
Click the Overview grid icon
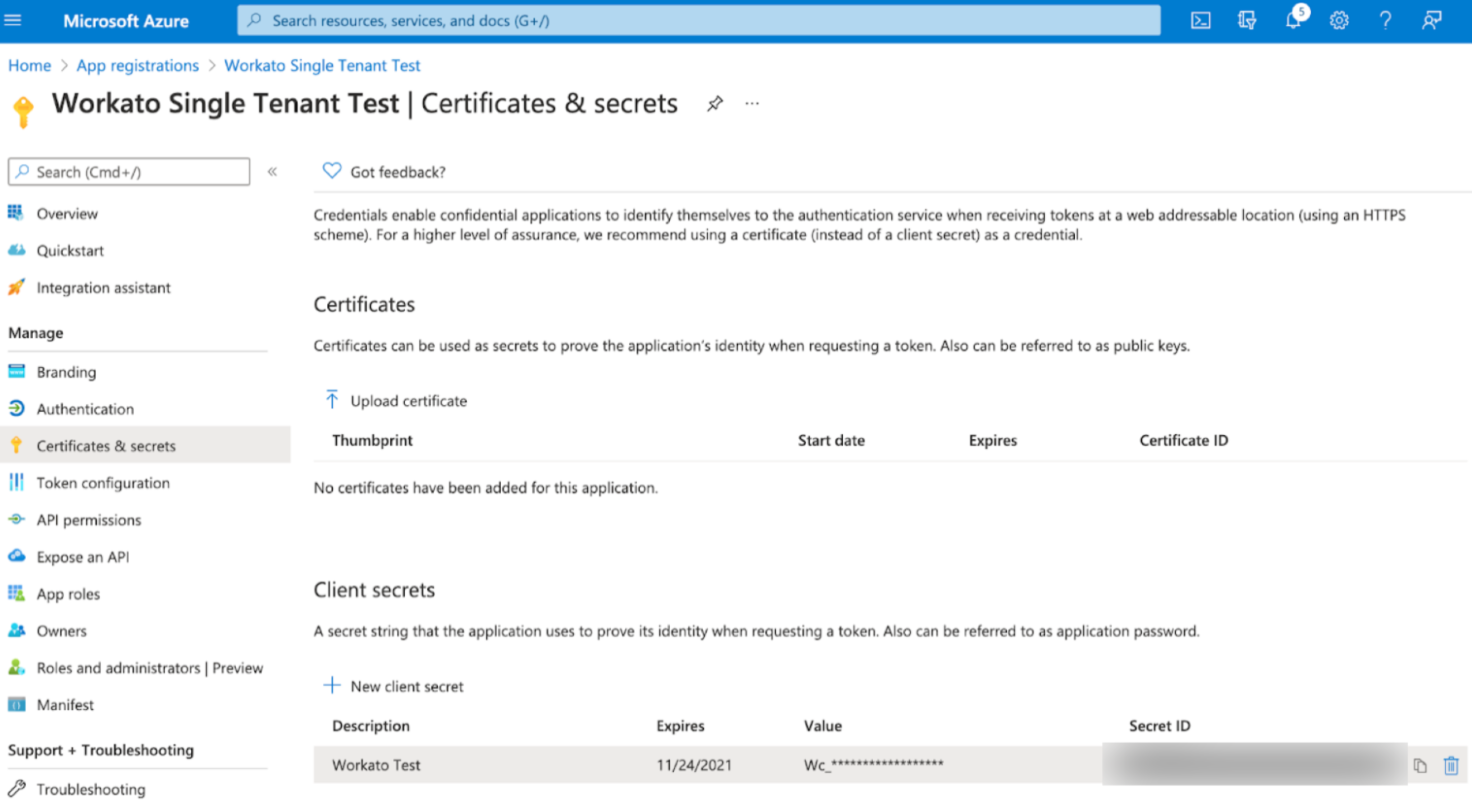coord(16,213)
